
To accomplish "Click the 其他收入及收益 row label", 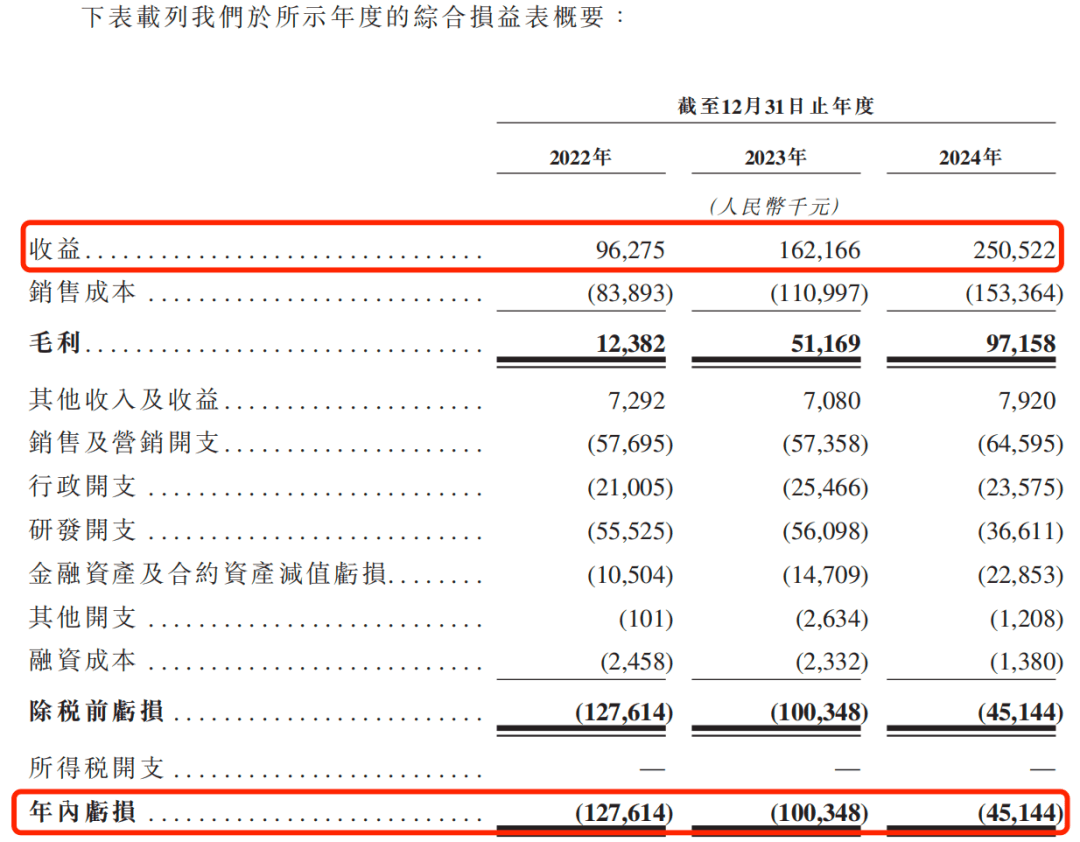I will coord(124,401).
